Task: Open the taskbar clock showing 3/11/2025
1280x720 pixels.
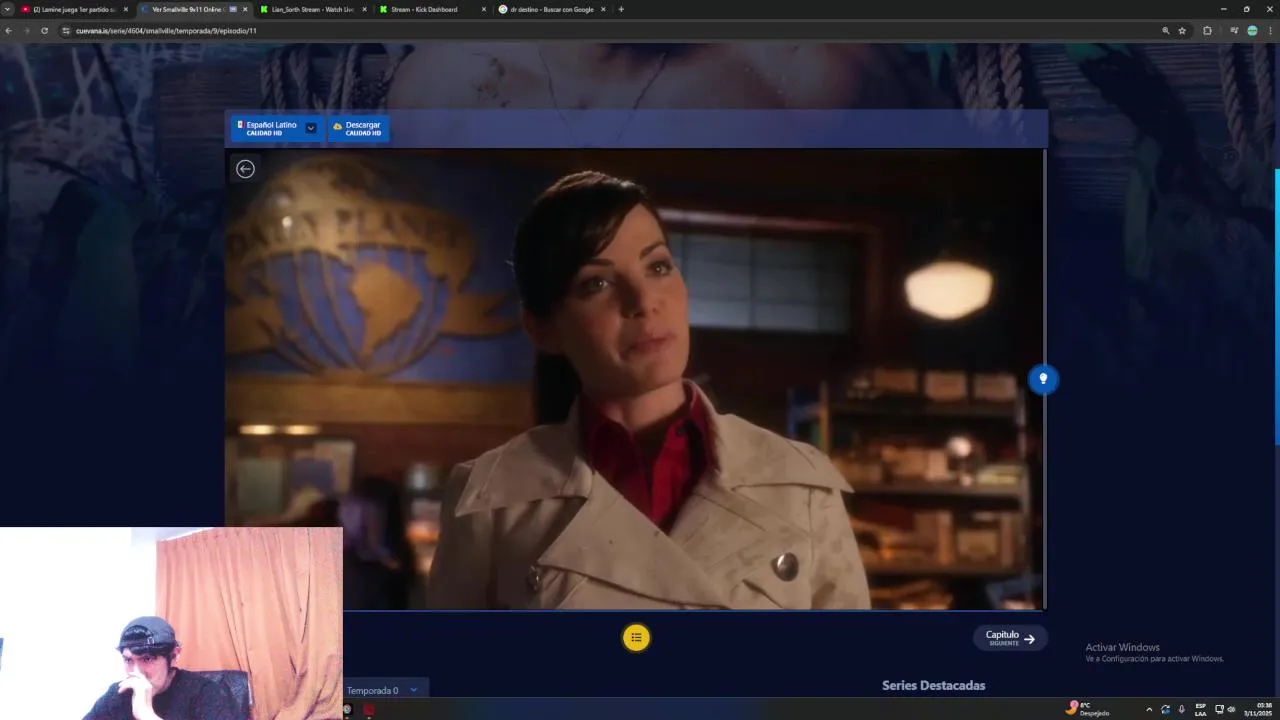Action: click(1258, 709)
